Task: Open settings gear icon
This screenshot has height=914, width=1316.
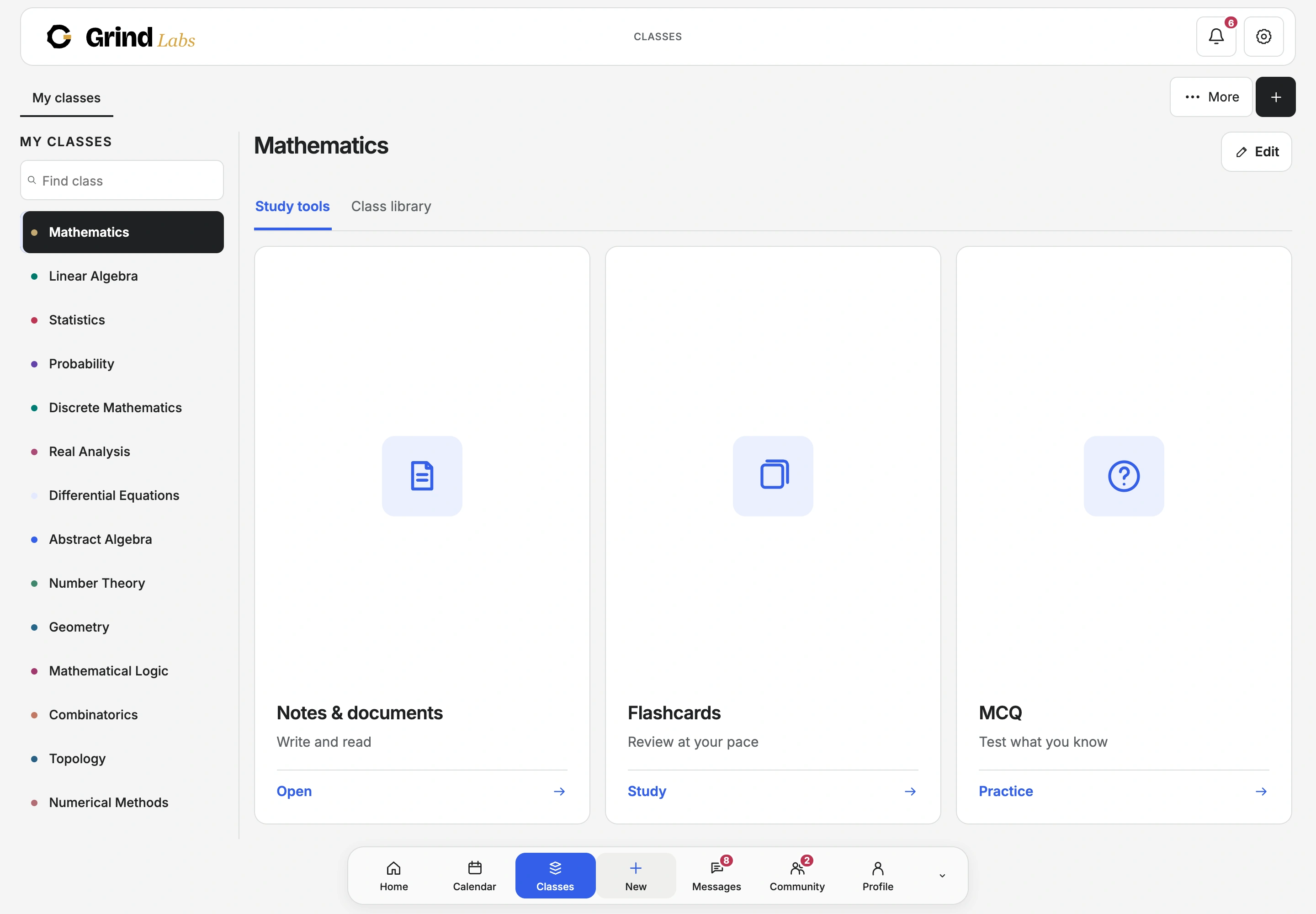Action: click(x=1263, y=37)
